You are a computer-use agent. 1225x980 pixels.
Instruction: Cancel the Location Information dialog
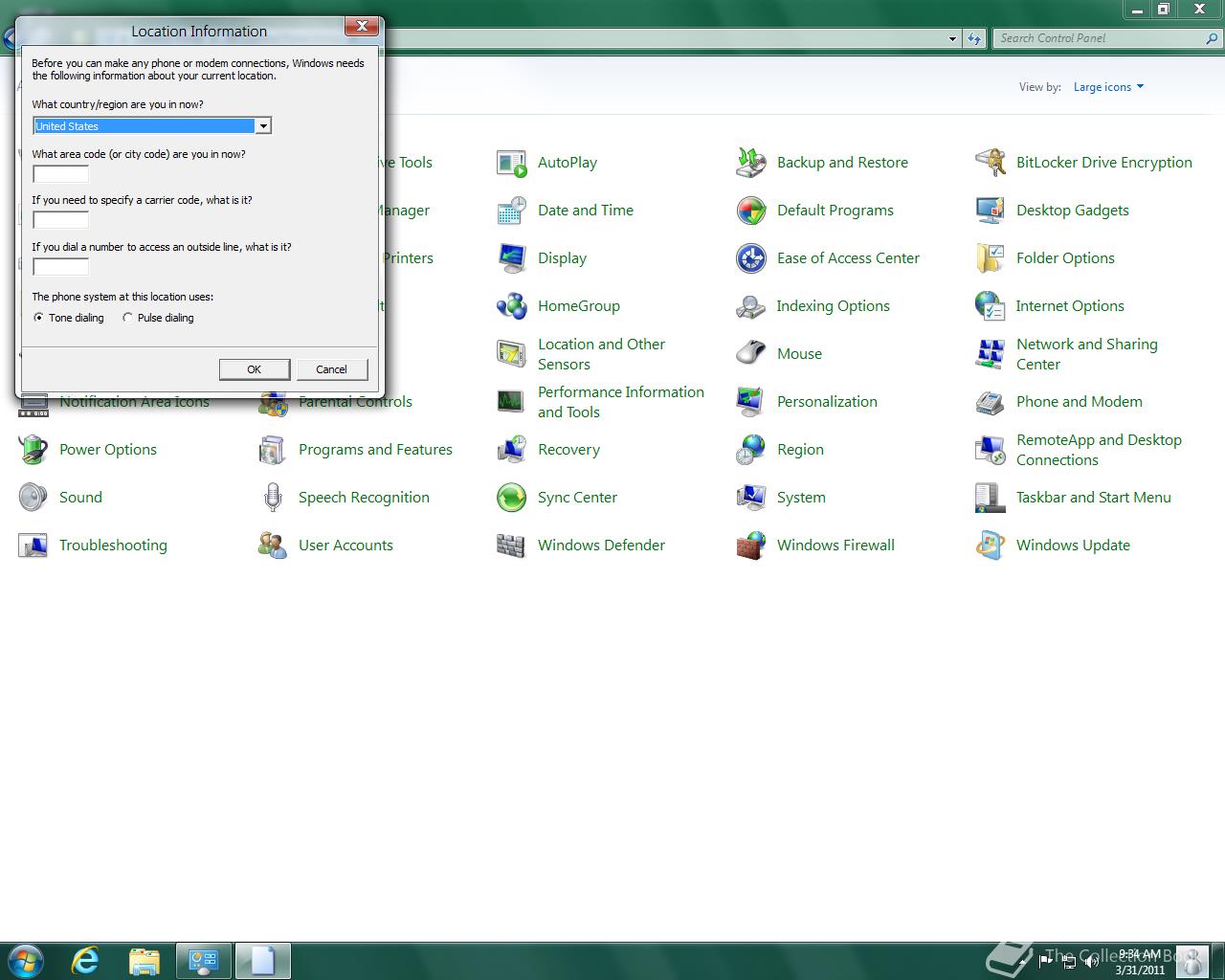pyautogui.click(x=331, y=369)
